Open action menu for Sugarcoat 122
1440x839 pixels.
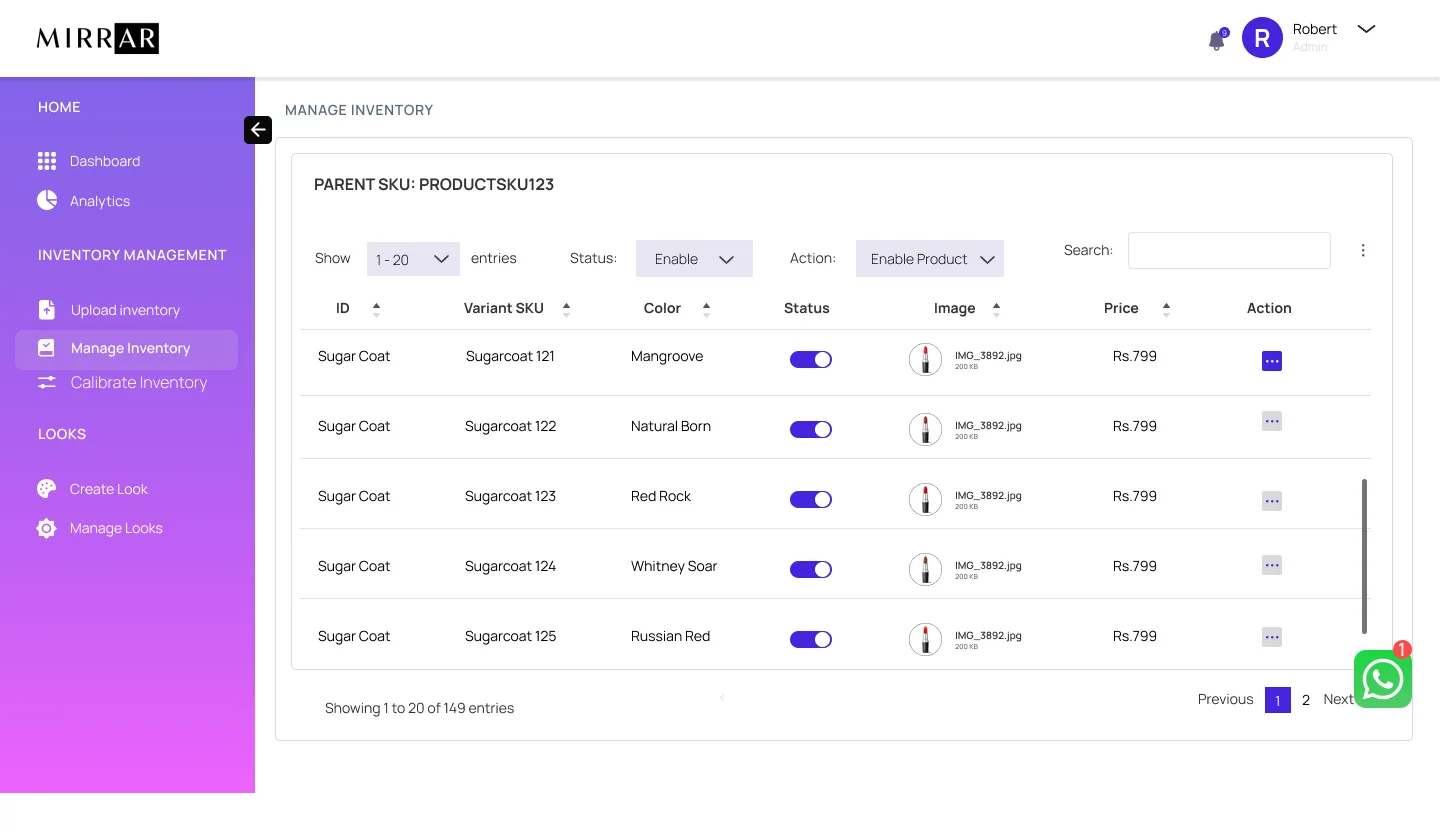pyautogui.click(x=1272, y=421)
